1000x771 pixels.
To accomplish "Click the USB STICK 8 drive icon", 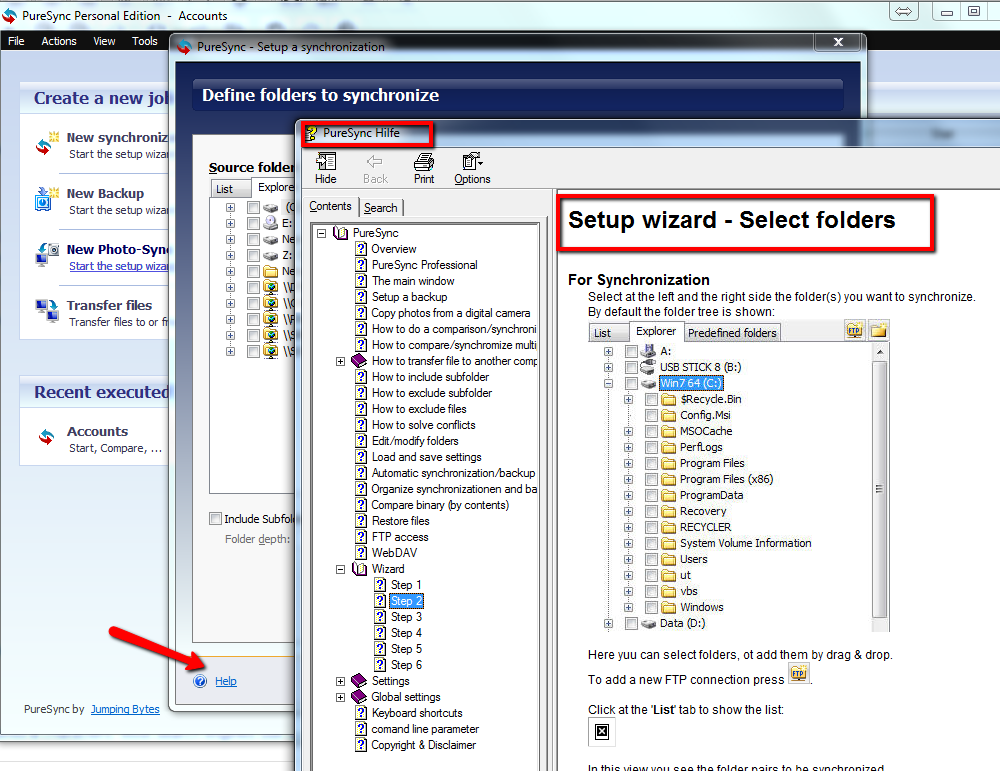I will tap(648, 367).
